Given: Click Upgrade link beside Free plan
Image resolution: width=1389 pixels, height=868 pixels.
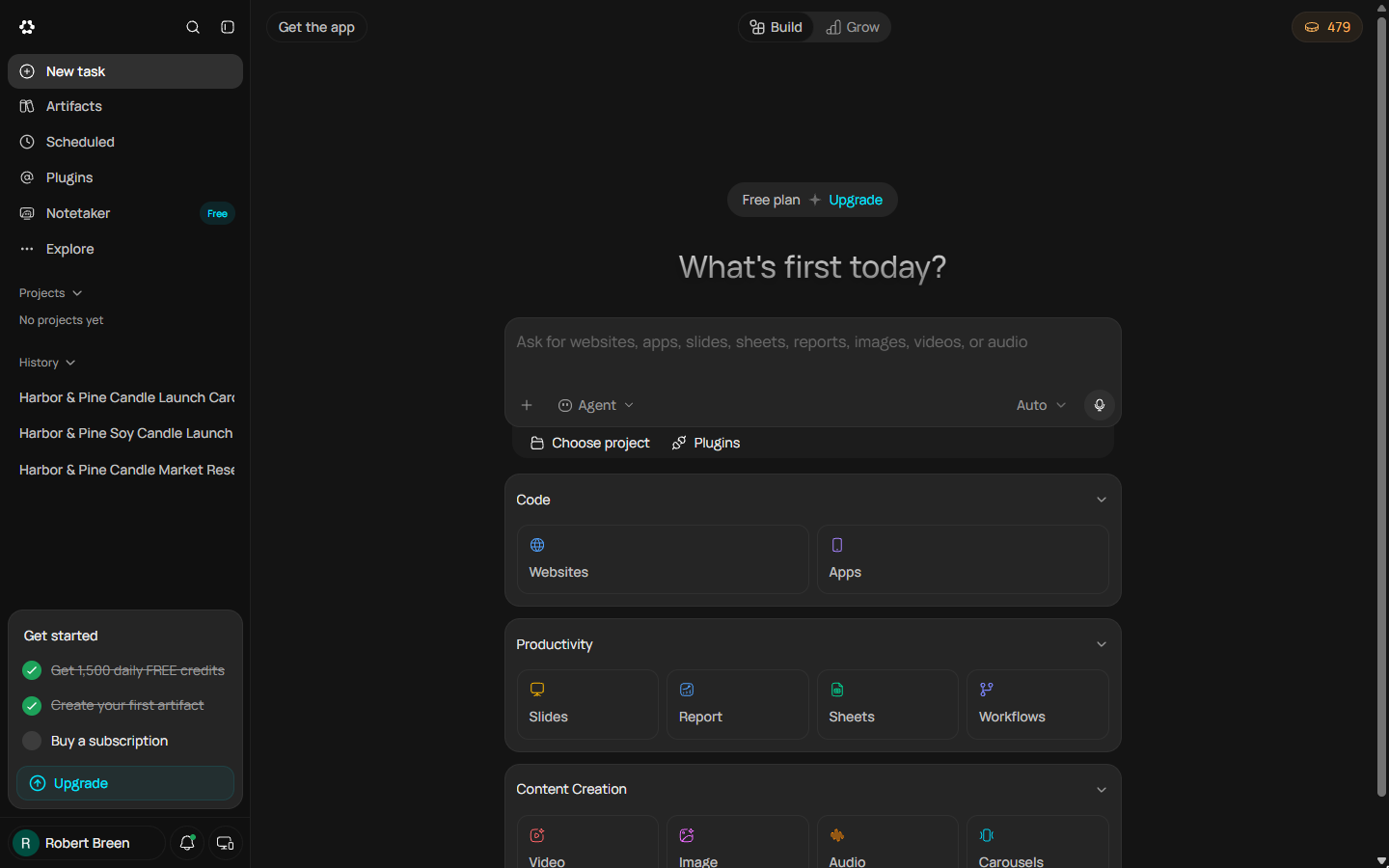Looking at the screenshot, I should click(x=856, y=200).
